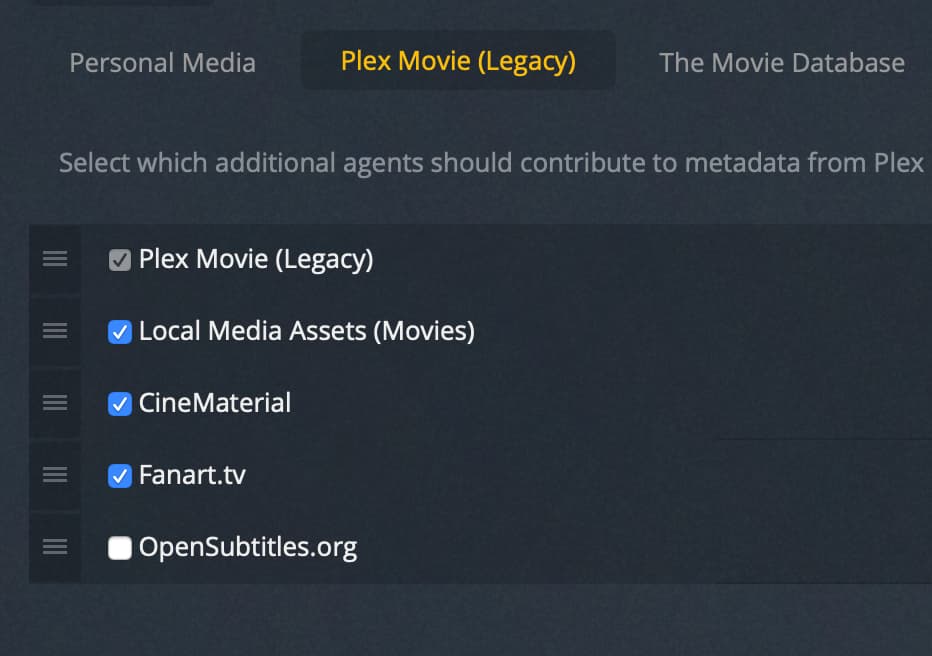Uncheck Local Media Assets (Movies) checkbox
The height and width of the screenshot is (656, 932).
(x=120, y=332)
